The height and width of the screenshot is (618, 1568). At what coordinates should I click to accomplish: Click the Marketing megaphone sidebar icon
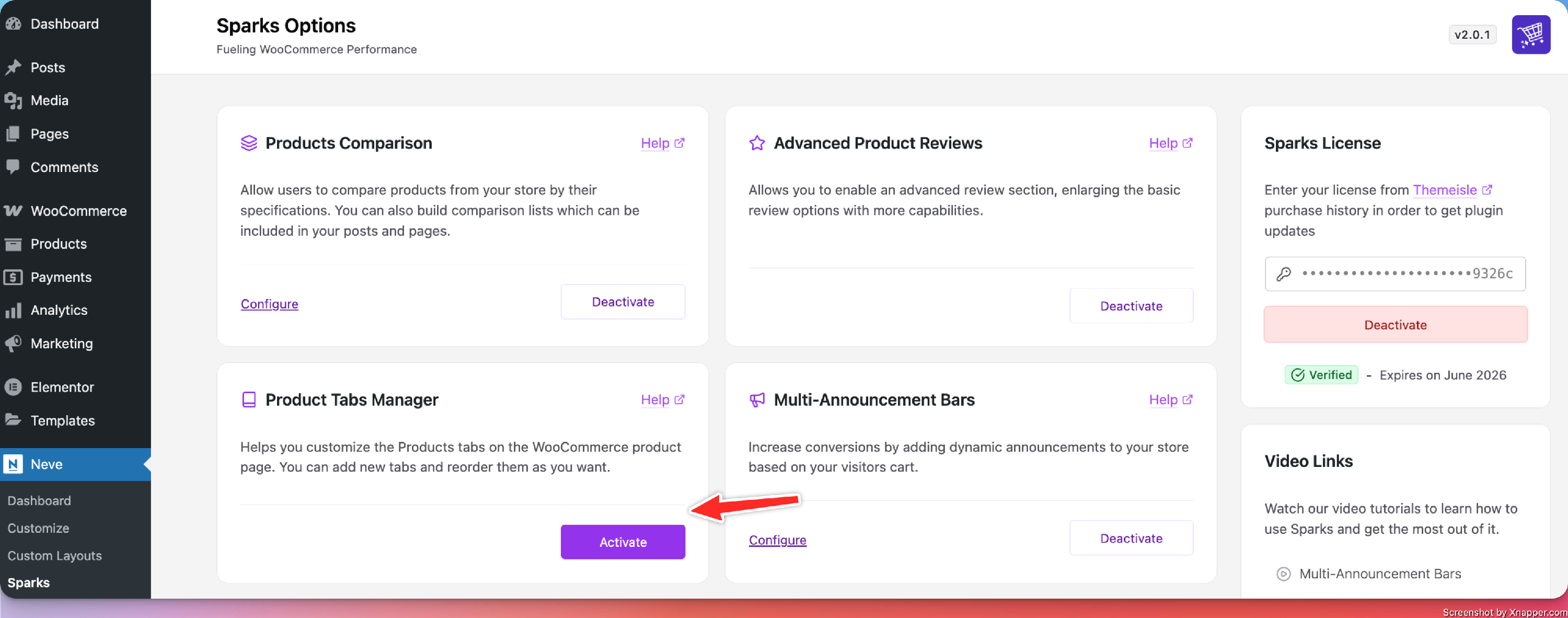point(13,344)
